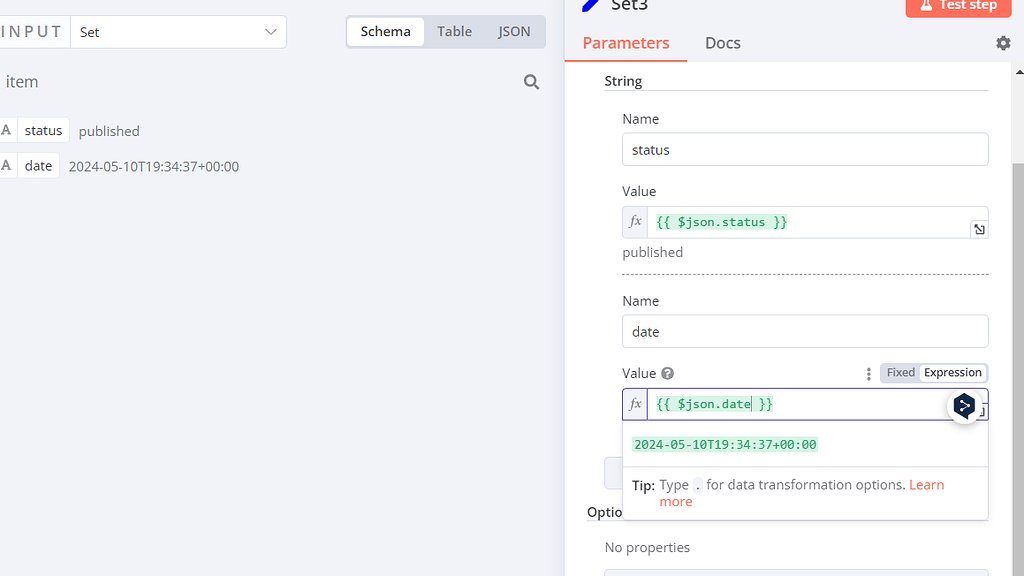Click the blue data mapper icon on the date expression
The image size is (1024, 576).
[x=963, y=406]
